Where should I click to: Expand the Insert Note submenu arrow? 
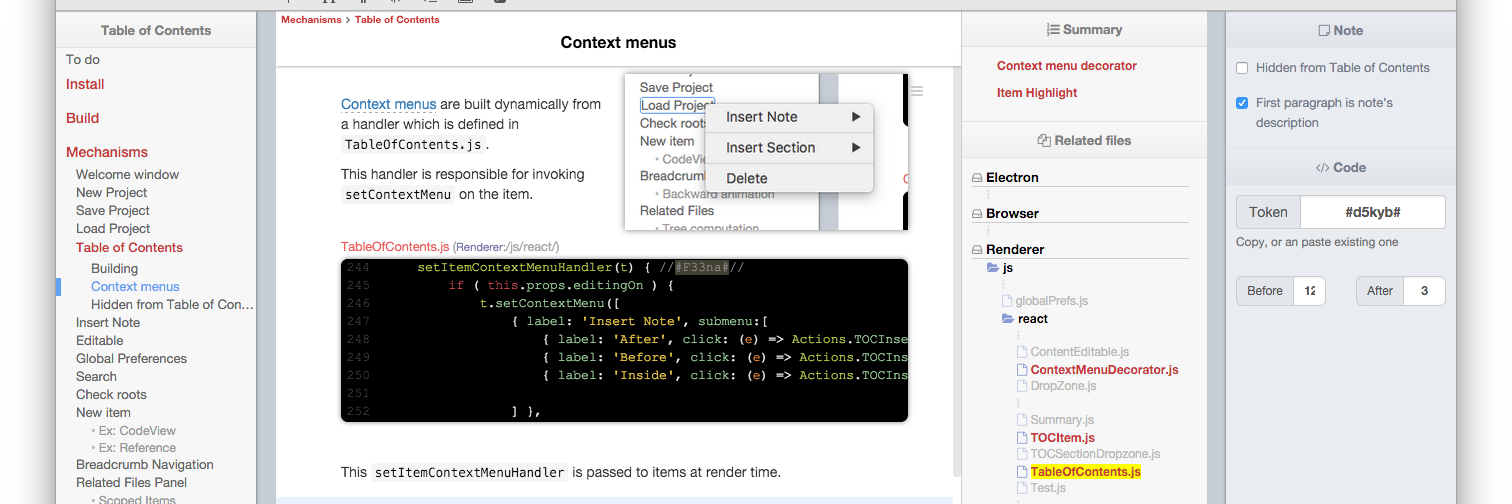coord(856,117)
